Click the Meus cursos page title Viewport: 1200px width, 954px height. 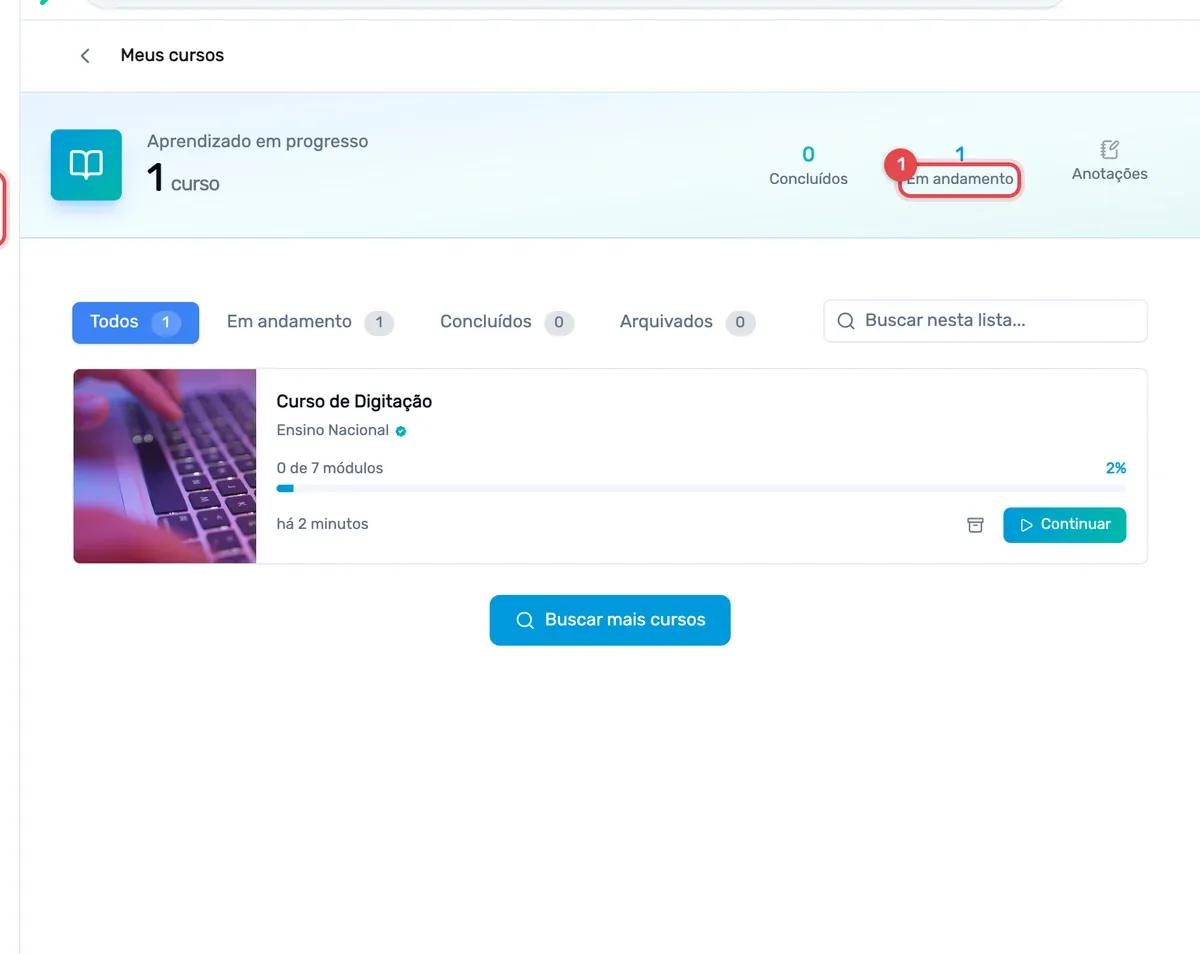point(172,56)
